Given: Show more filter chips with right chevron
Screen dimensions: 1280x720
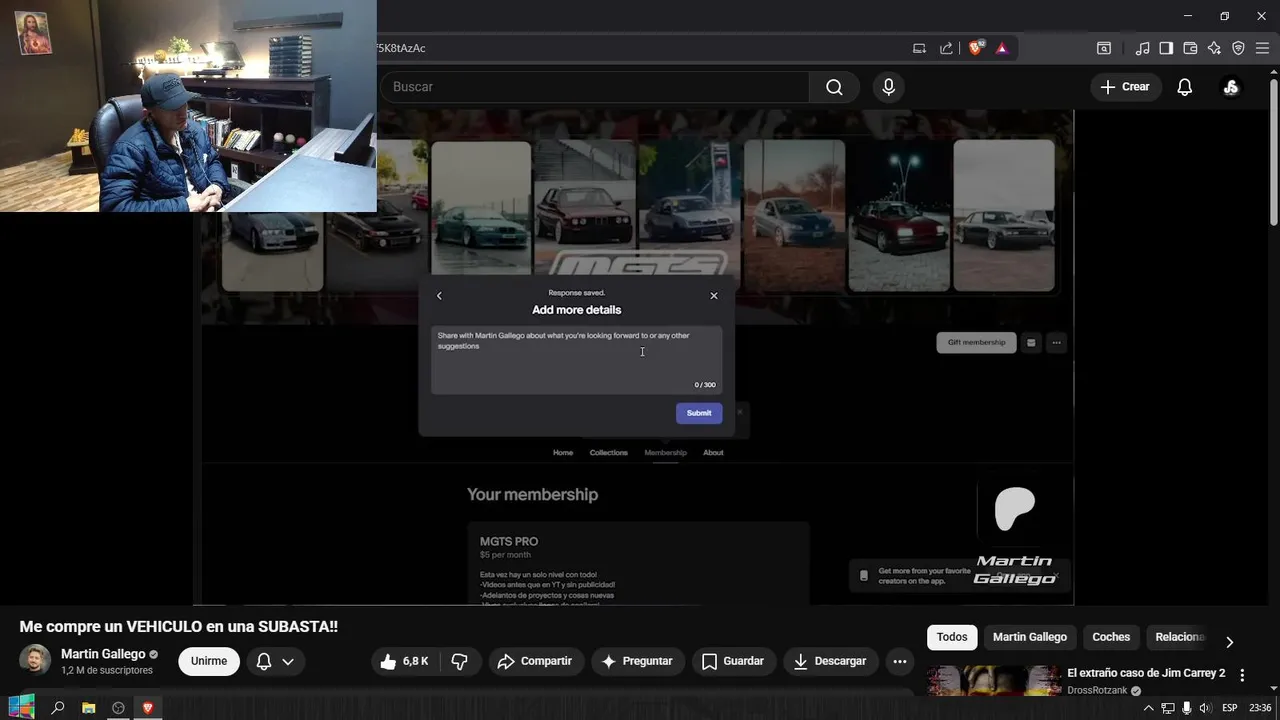Looking at the screenshot, I should 1229,642.
